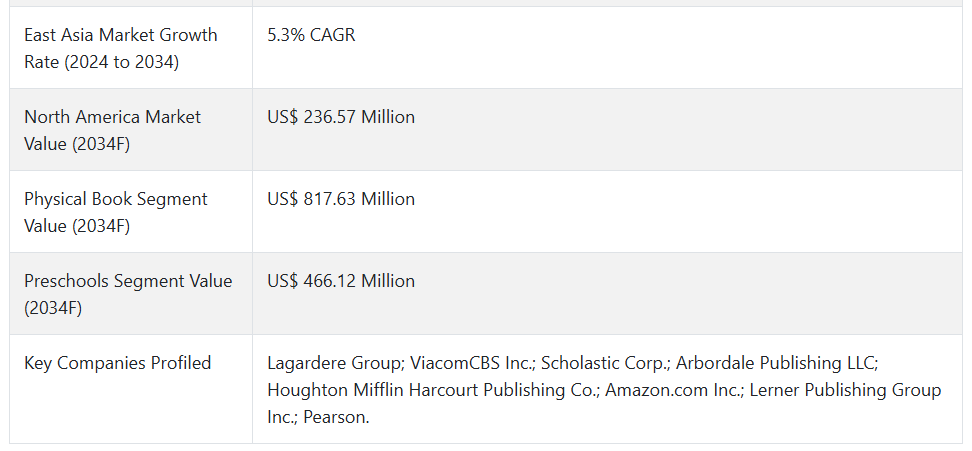Click the (2034F) text under Preschools Segment
The image size is (972, 451).
click(53, 308)
